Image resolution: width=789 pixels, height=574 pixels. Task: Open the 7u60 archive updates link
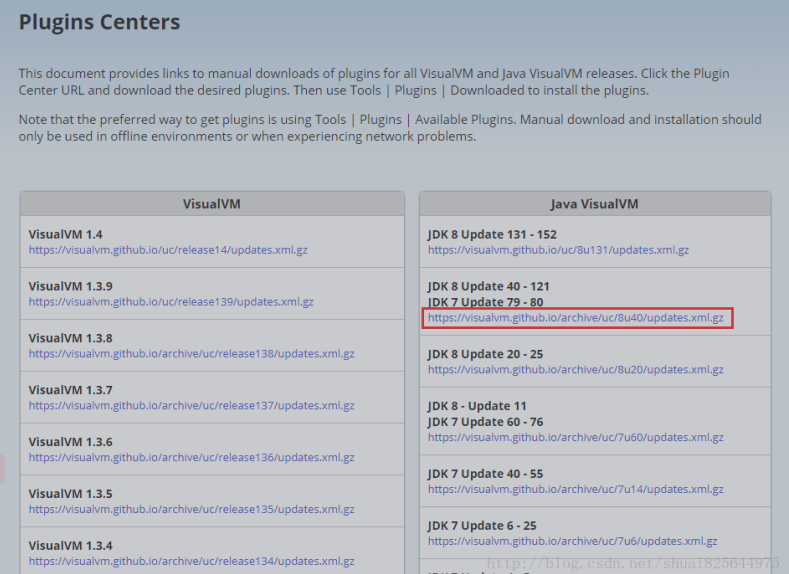[x=576, y=438]
